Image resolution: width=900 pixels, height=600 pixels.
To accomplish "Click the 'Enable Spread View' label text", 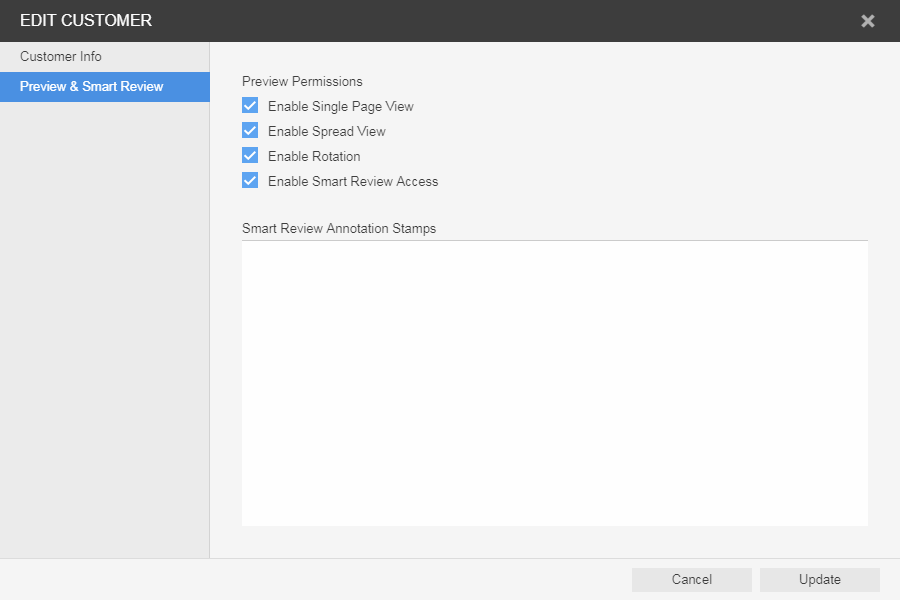I will 326,131.
